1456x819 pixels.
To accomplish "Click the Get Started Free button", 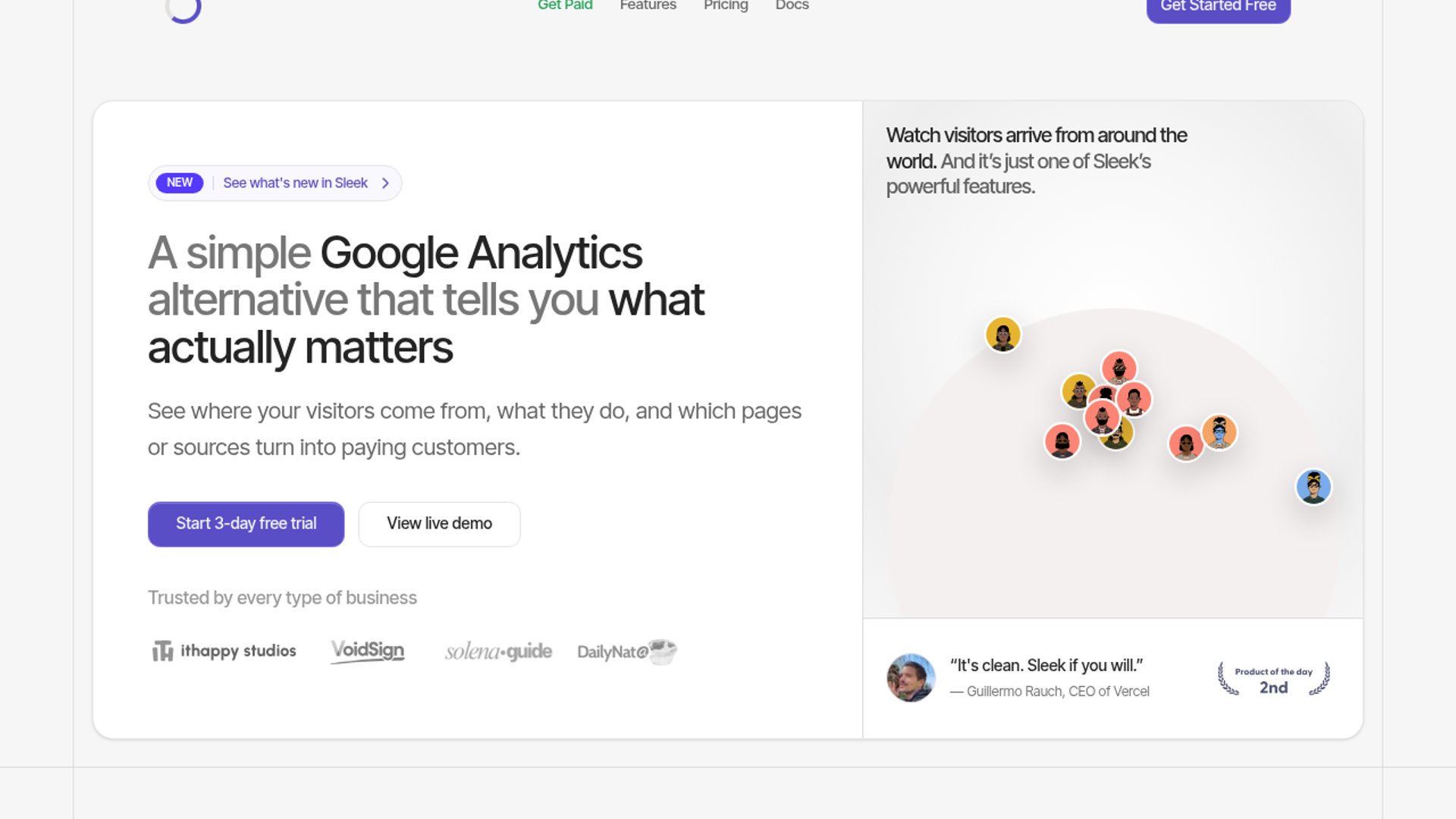I will pyautogui.click(x=1218, y=8).
